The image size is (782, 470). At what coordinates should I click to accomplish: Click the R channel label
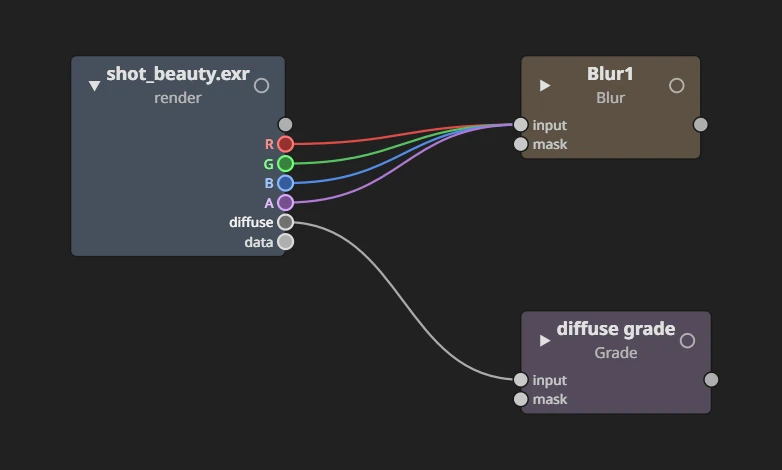click(x=269, y=144)
